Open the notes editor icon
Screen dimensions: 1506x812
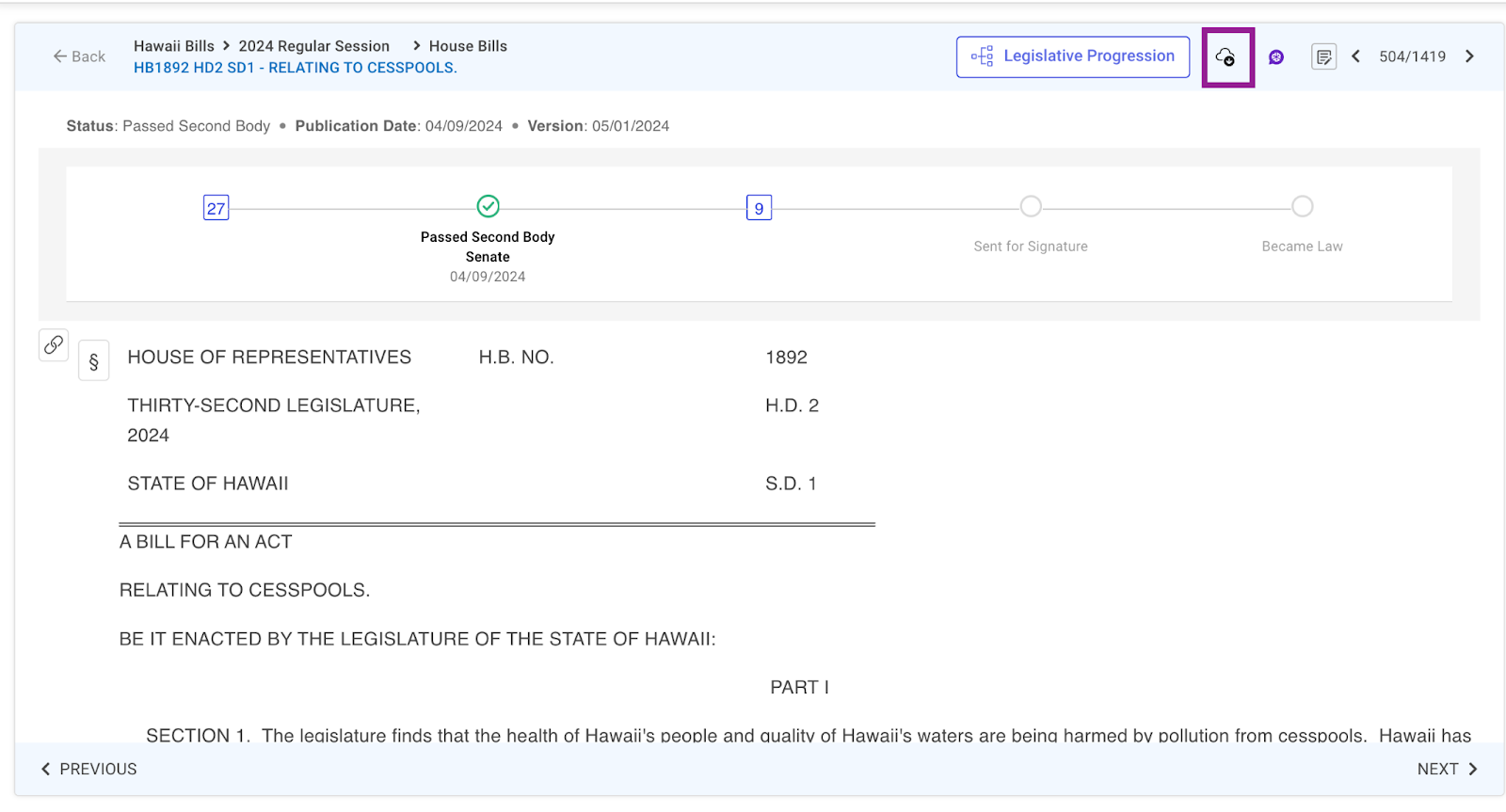click(1323, 57)
